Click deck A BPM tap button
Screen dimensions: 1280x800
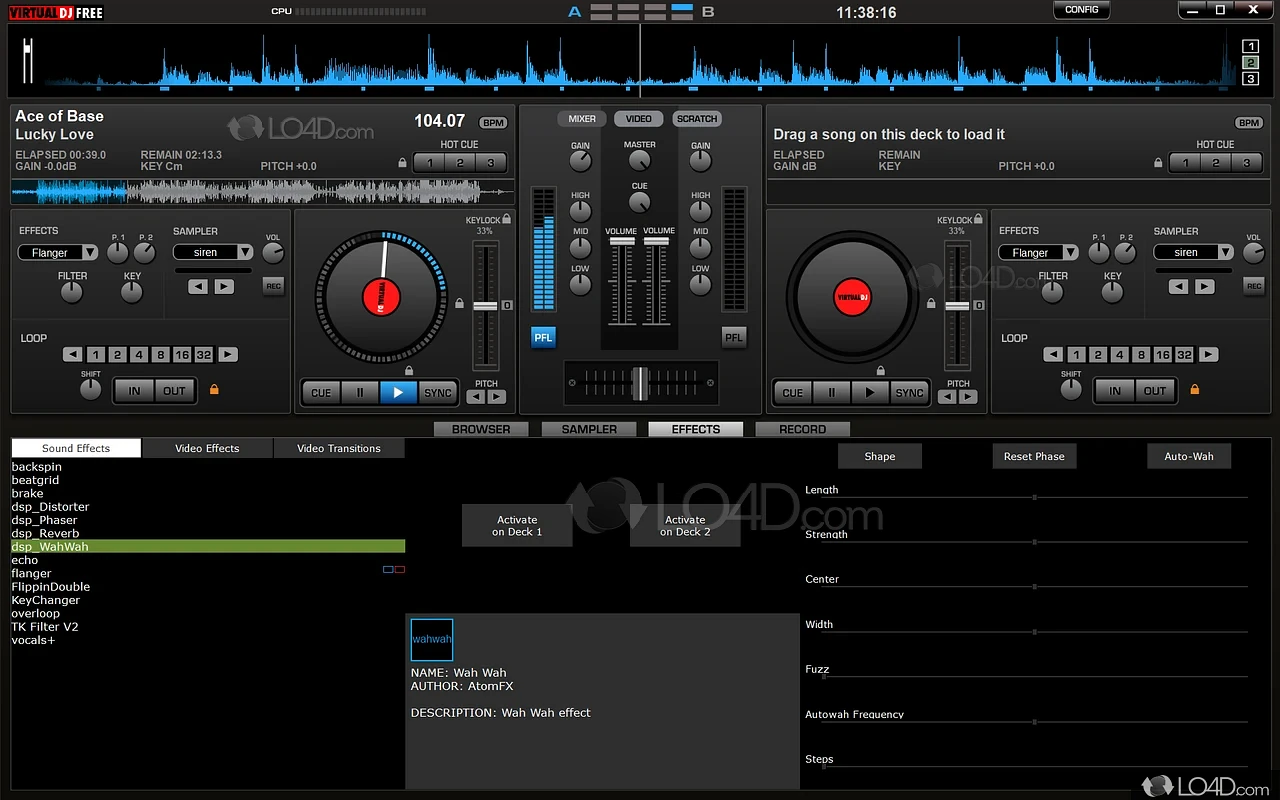tap(493, 123)
